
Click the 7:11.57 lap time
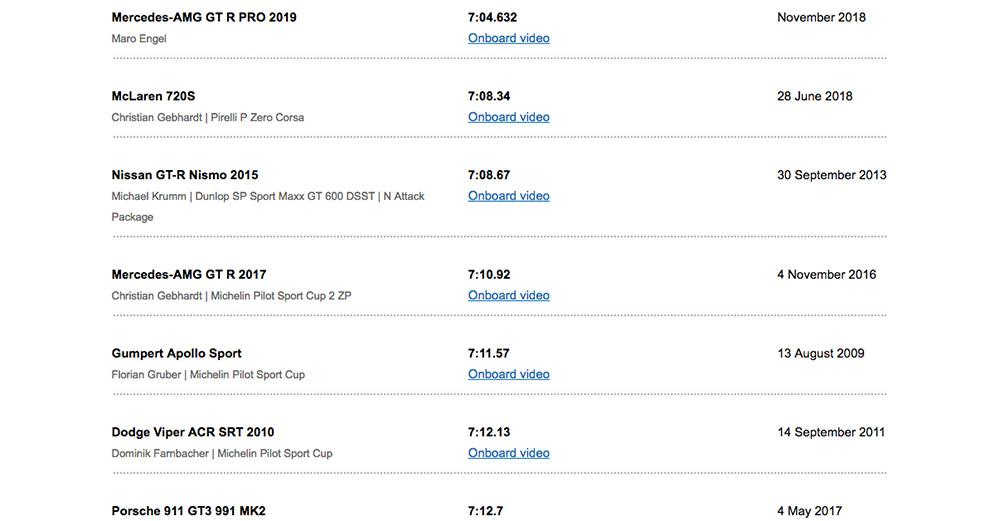489,353
